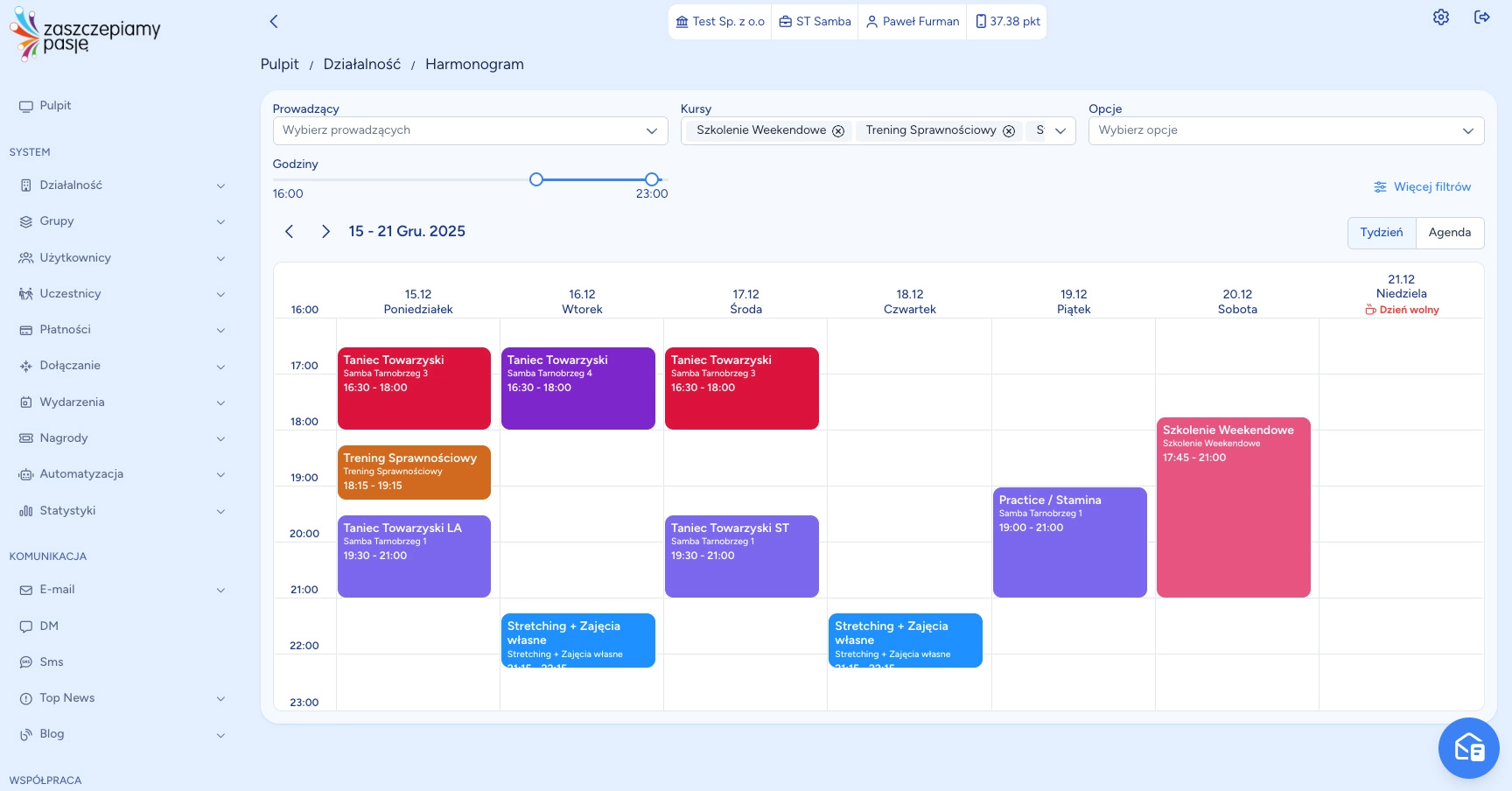Click the Więcej filtrów link
Image resolution: width=1512 pixels, height=791 pixels.
[x=1422, y=187]
